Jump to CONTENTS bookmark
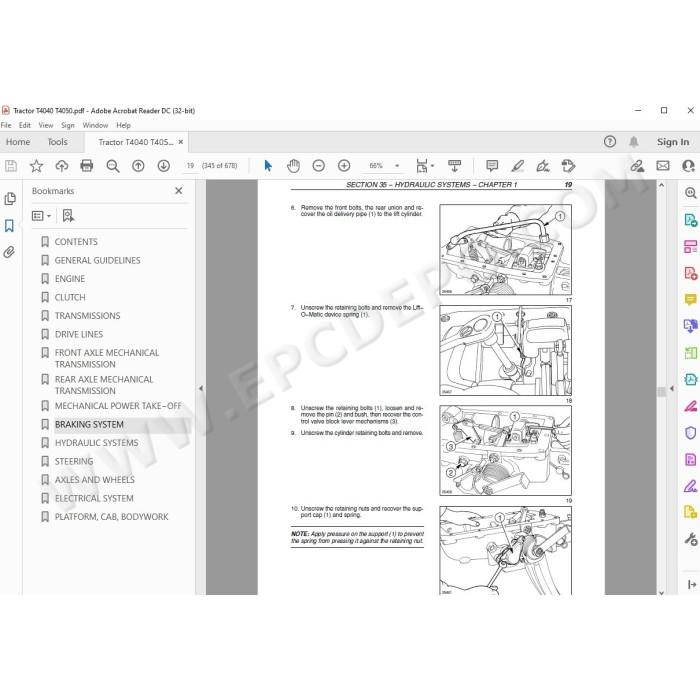The height and width of the screenshot is (700, 700). [x=76, y=242]
